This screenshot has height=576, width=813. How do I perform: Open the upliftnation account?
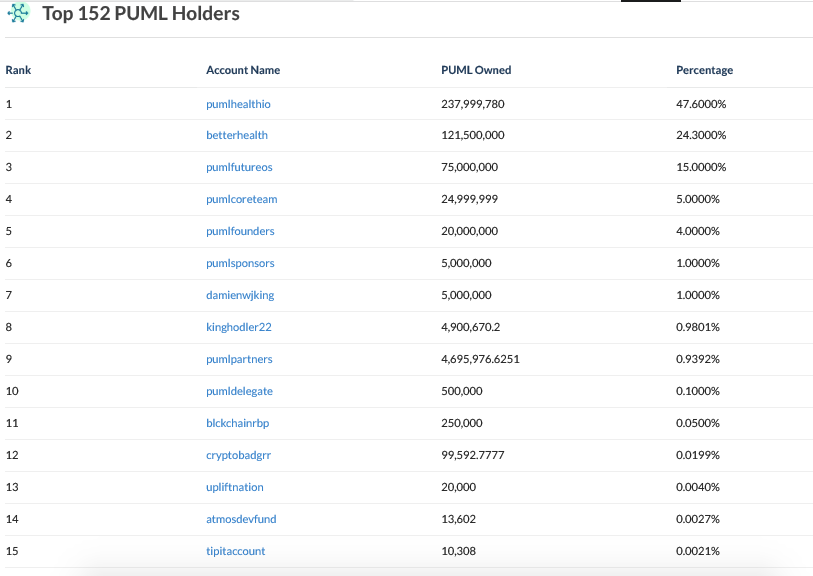tap(234, 487)
